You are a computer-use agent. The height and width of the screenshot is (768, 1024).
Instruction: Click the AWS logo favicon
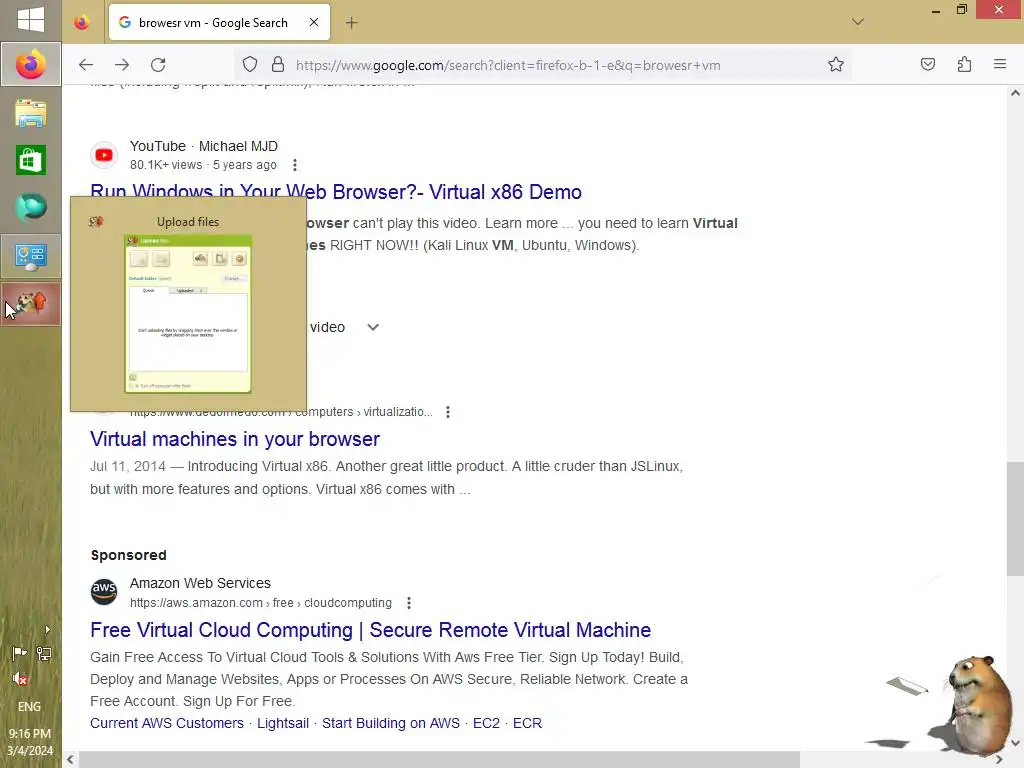coord(104,592)
